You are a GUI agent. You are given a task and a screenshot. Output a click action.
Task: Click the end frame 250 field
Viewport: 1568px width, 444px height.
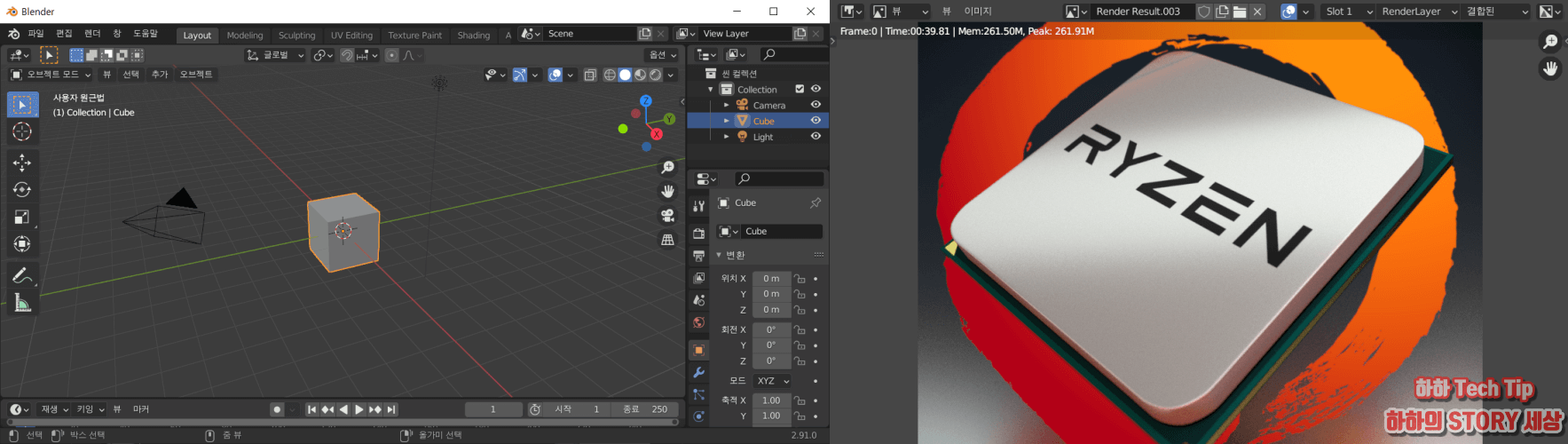pyautogui.click(x=645, y=409)
